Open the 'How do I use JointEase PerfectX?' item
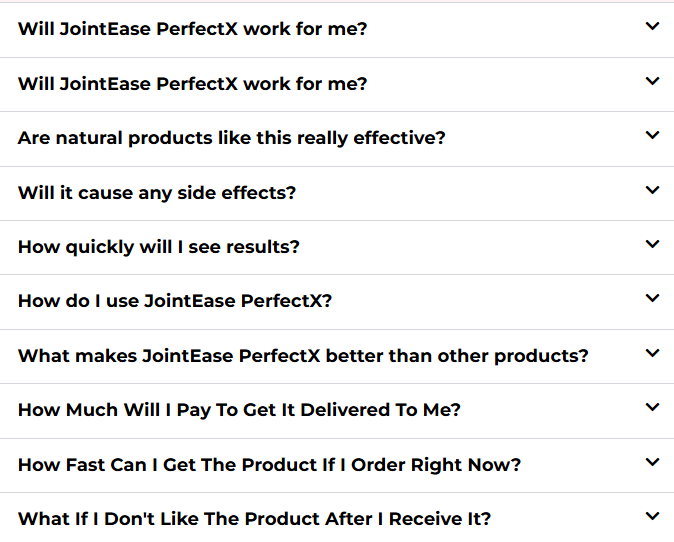Viewport: 674px width, 542px height. (x=175, y=301)
